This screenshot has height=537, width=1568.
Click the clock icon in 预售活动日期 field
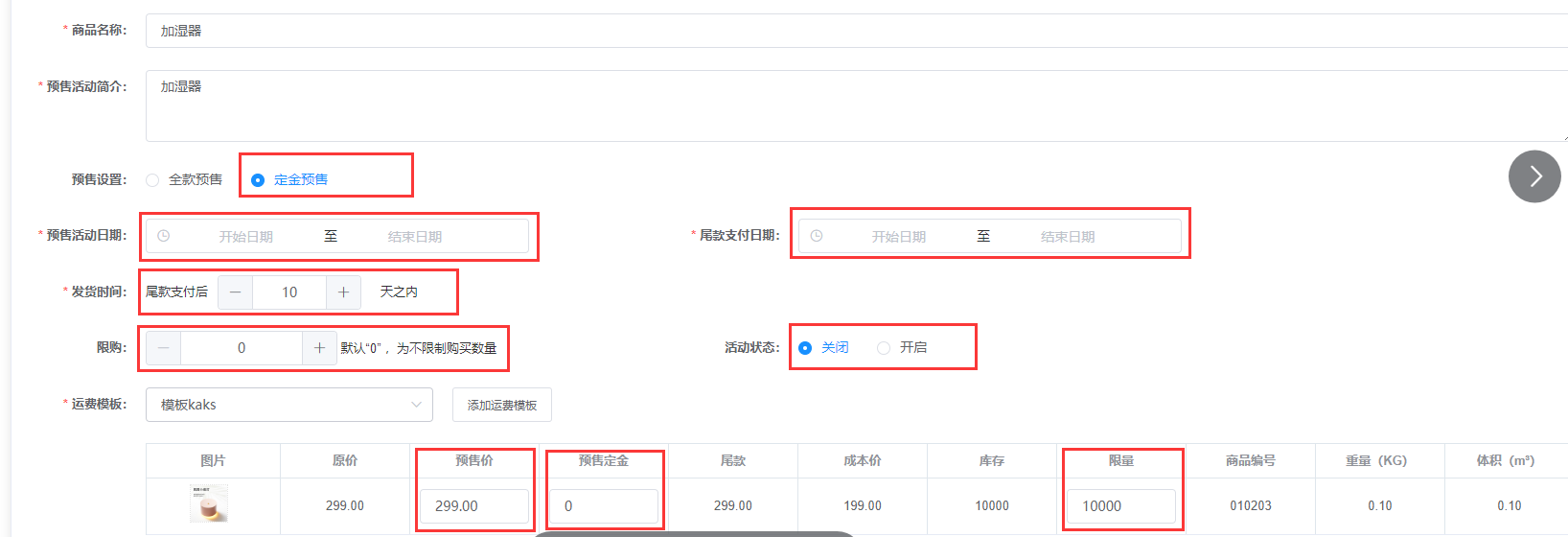[x=164, y=236]
